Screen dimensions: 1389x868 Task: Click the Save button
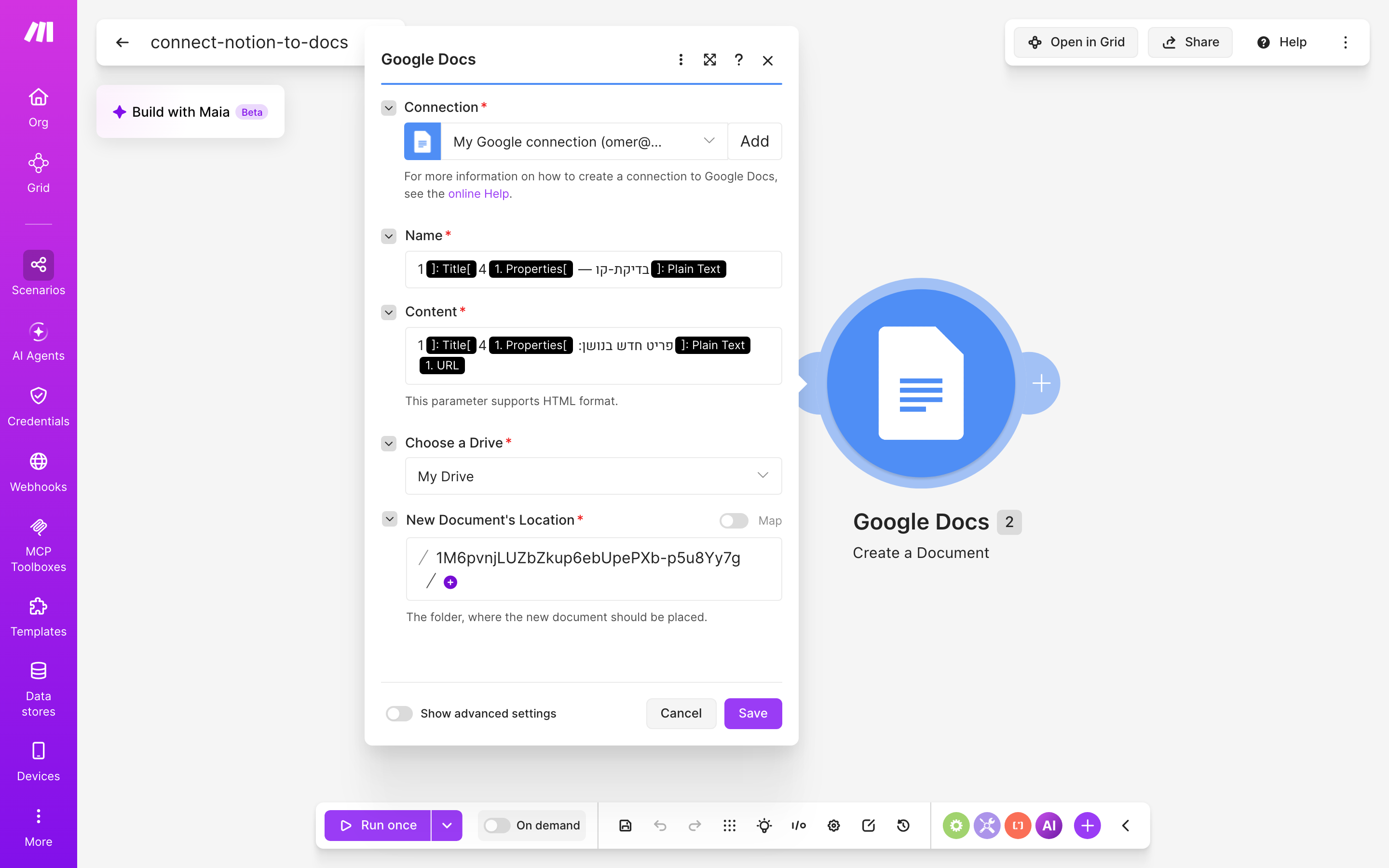click(752, 714)
